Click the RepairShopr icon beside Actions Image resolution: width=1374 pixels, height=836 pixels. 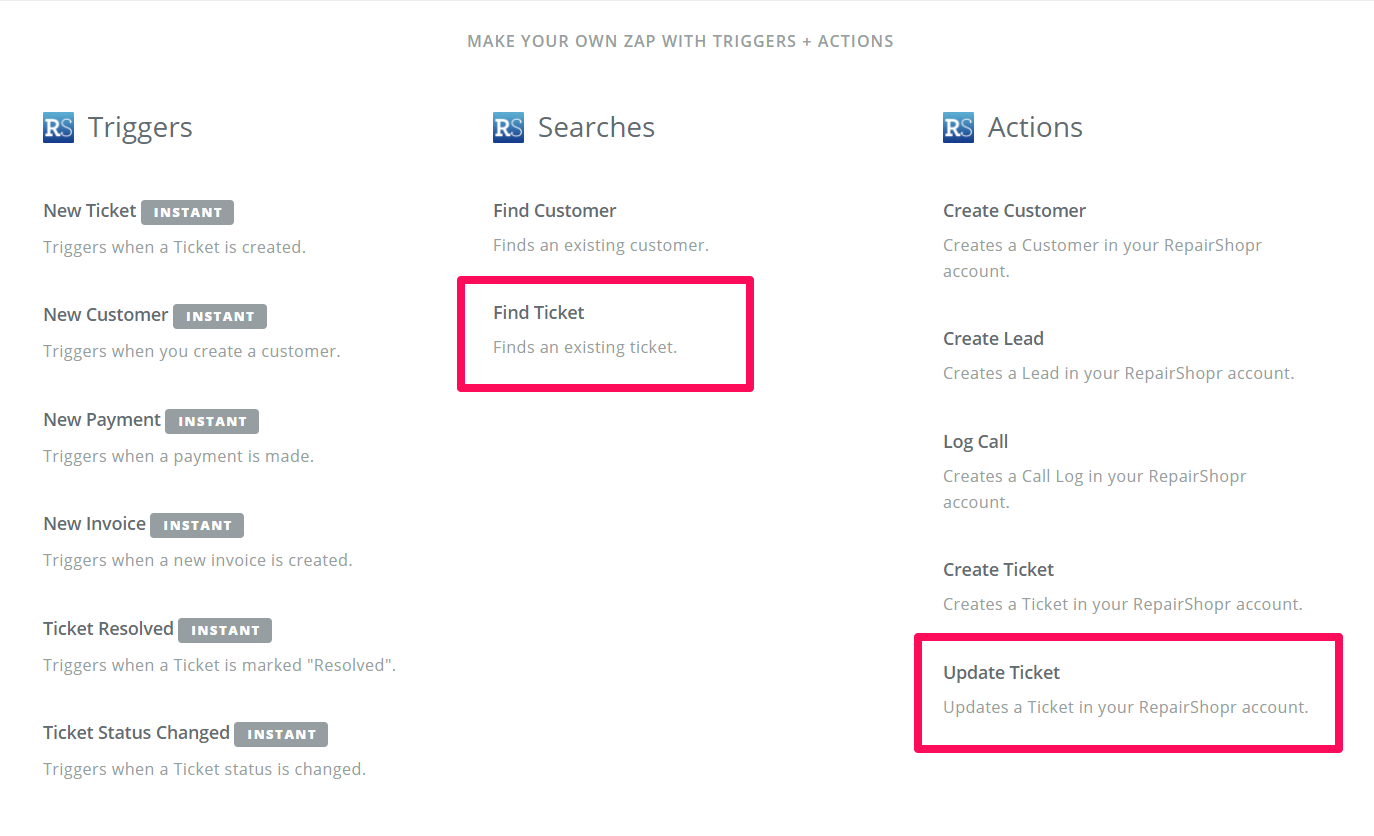pyautogui.click(x=959, y=128)
